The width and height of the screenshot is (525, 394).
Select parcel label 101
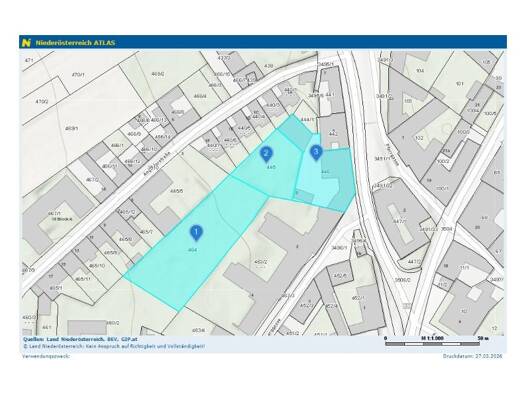pyautogui.click(x=459, y=84)
